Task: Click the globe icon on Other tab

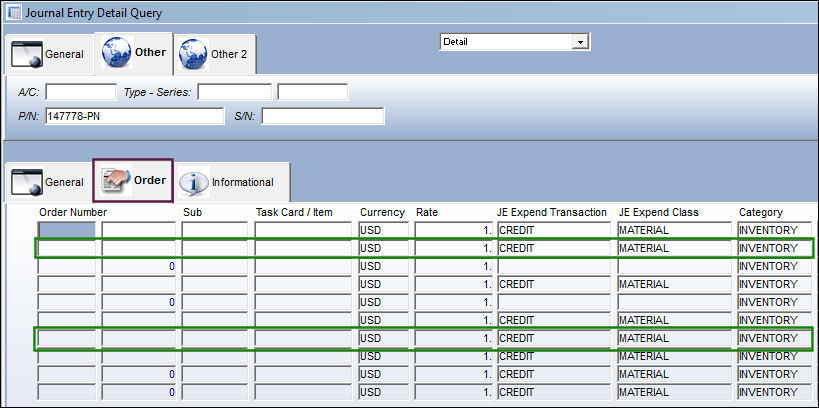Action: coord(116,53)
